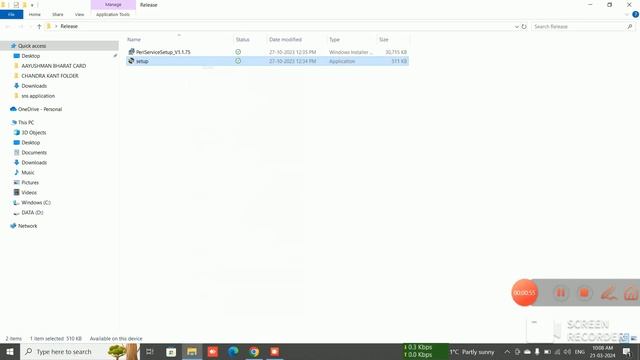Open Microsoft Edge from taskbar
Screen dimensions: 640x360
point(233,351)
